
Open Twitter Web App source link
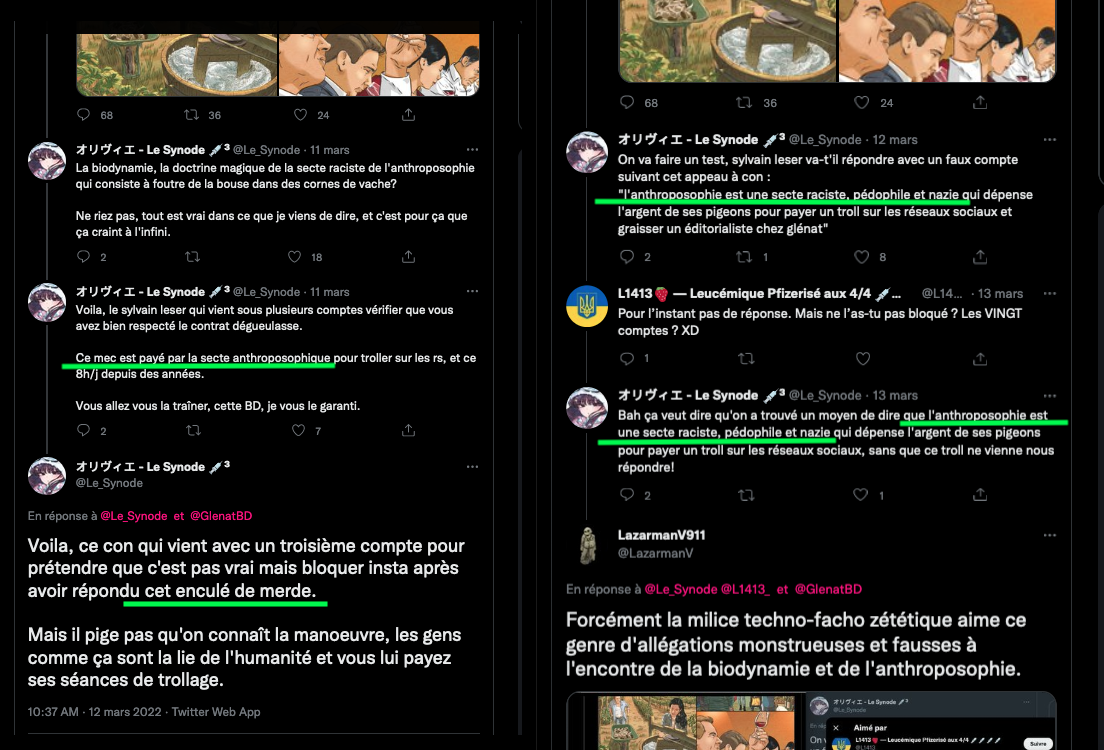click(216, 711)
